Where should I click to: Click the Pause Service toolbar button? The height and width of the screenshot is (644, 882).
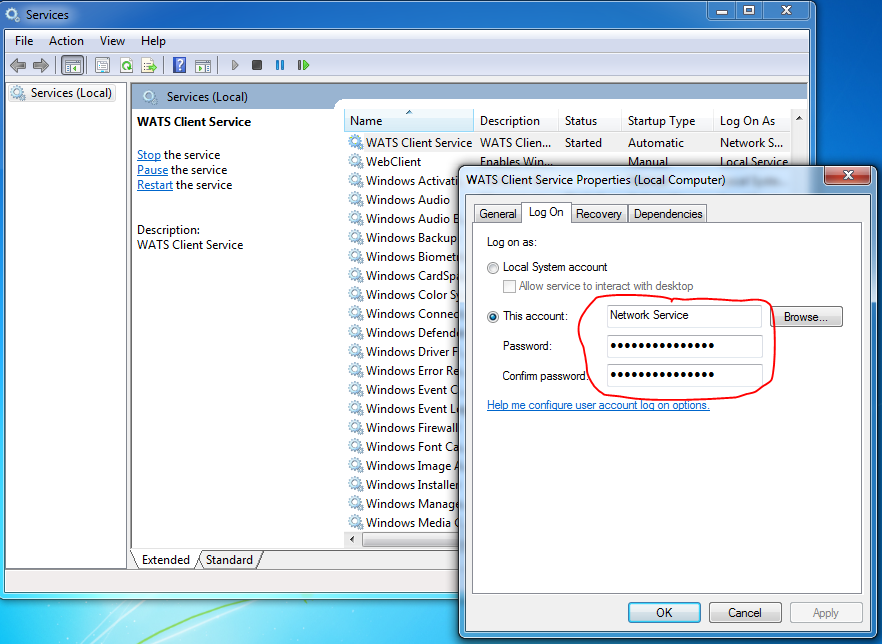(x=280, y=66)
